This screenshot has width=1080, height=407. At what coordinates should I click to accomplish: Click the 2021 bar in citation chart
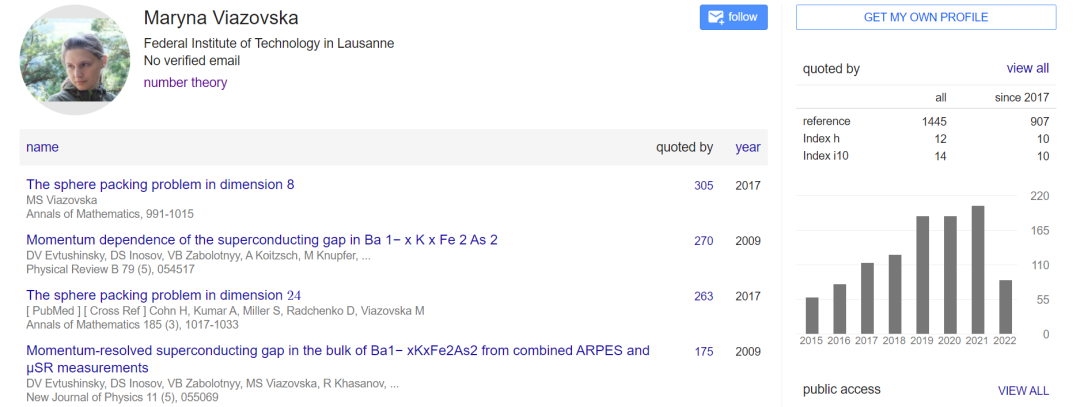(978, 270)
